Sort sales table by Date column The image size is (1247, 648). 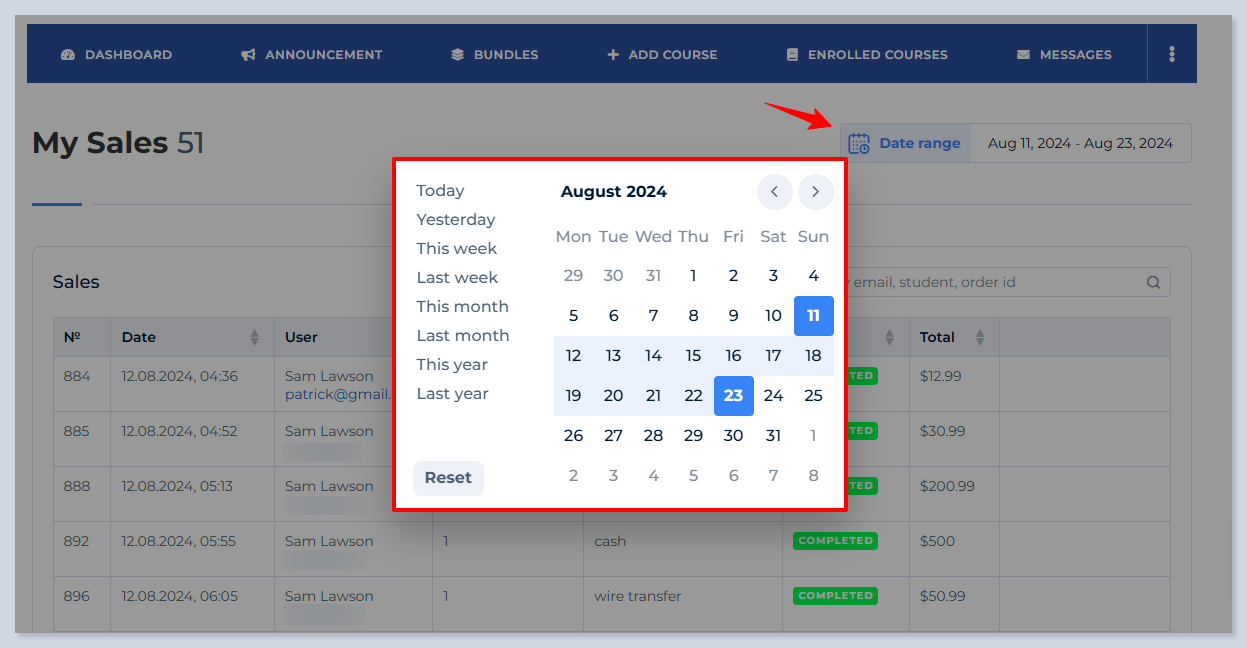[254, 338]
